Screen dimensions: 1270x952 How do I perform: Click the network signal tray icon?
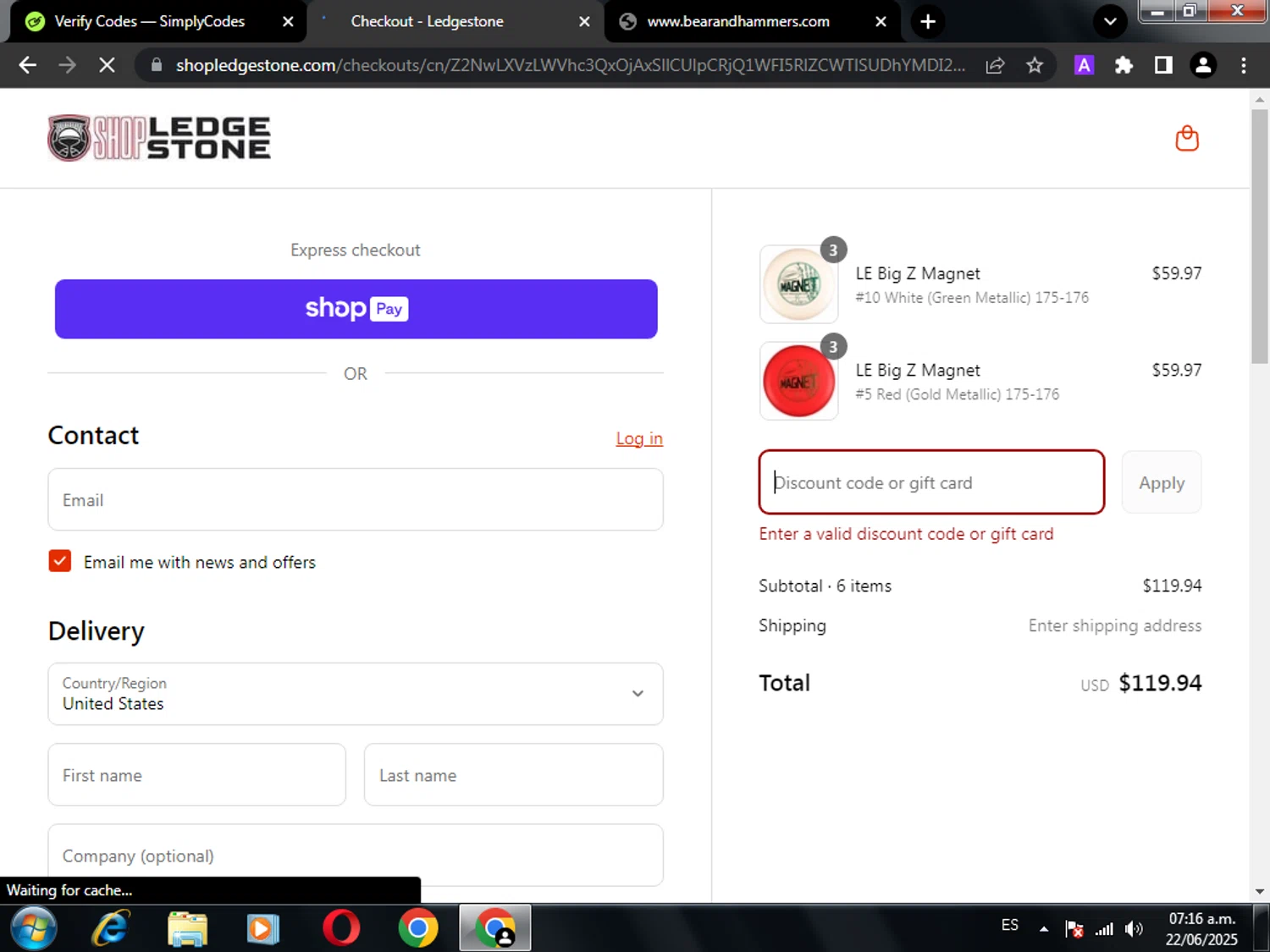[1104, 929]
